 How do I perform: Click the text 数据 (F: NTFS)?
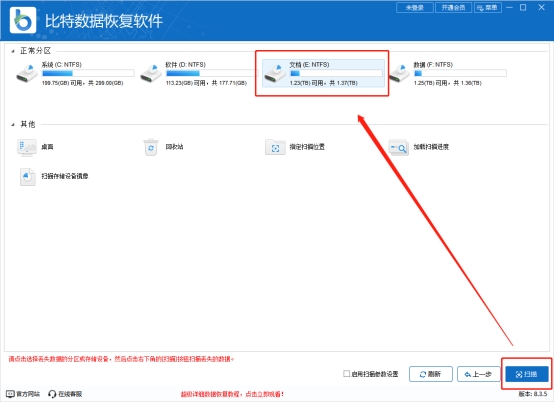(x=433, y=65)
